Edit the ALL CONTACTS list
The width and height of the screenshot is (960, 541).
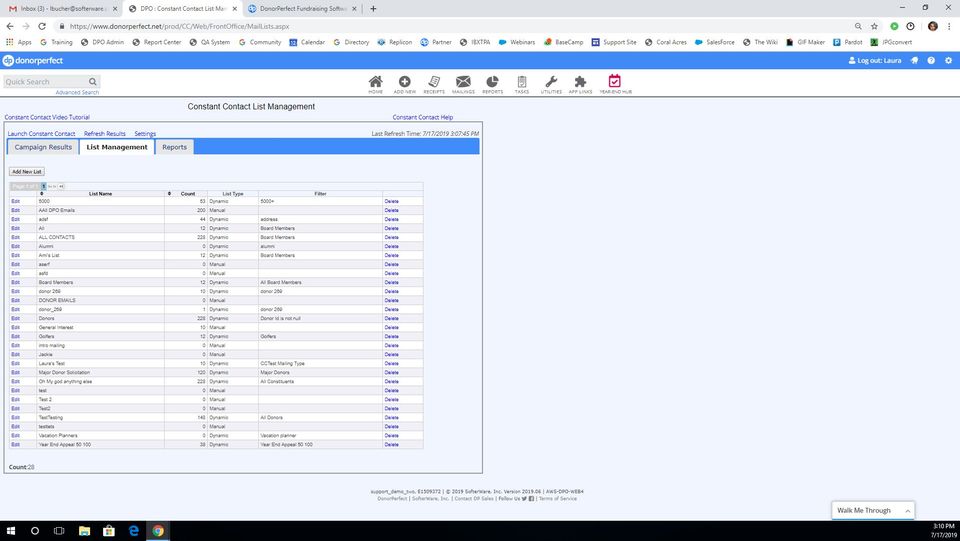(15, 237)
